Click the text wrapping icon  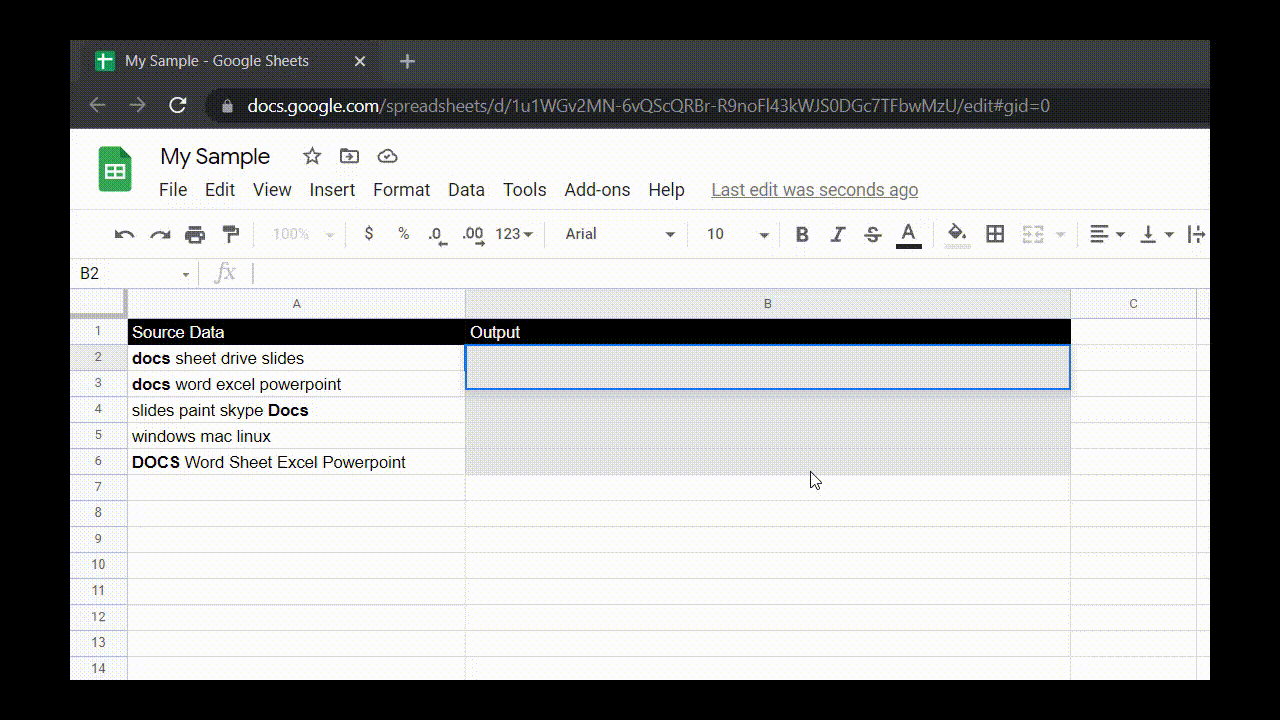1196,234
